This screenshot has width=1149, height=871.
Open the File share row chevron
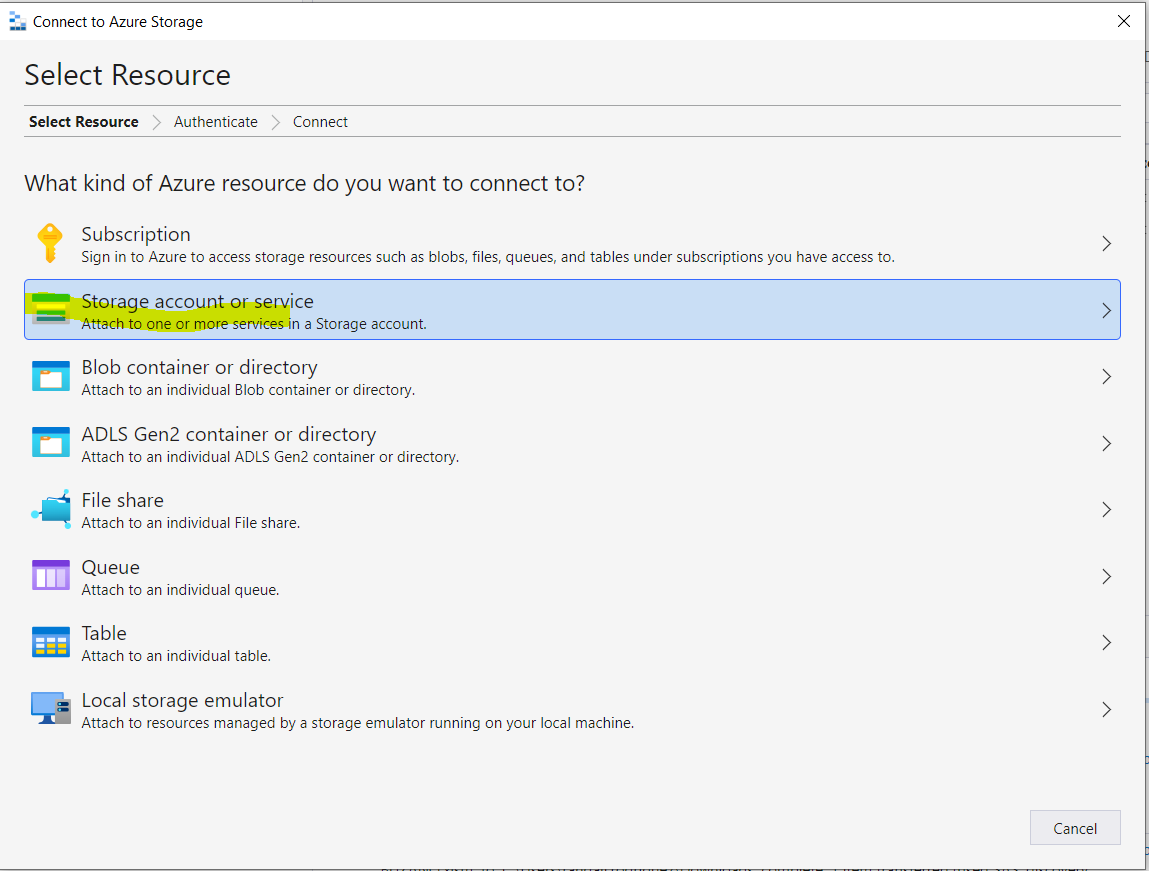click(x=1106, y=510)
